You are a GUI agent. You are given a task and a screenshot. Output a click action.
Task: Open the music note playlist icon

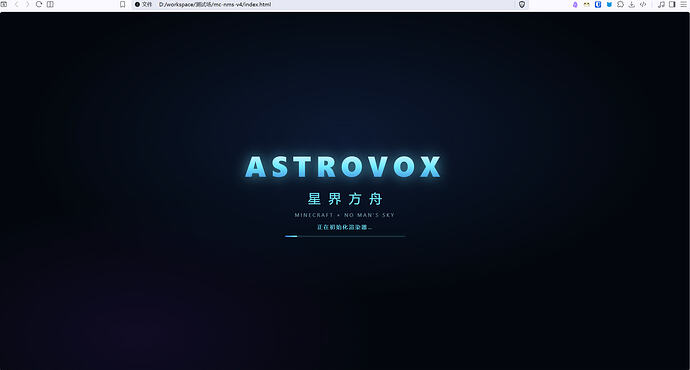[661, 4]
